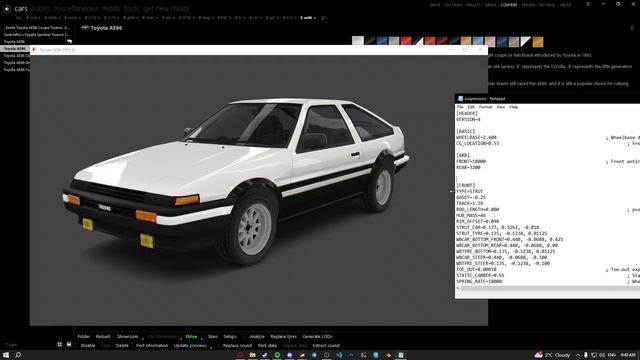Open Opera from the taskbar
Image resolution: width=640 pixels, height=360 pixels.
pyautogui.click(x=240, y=355)
